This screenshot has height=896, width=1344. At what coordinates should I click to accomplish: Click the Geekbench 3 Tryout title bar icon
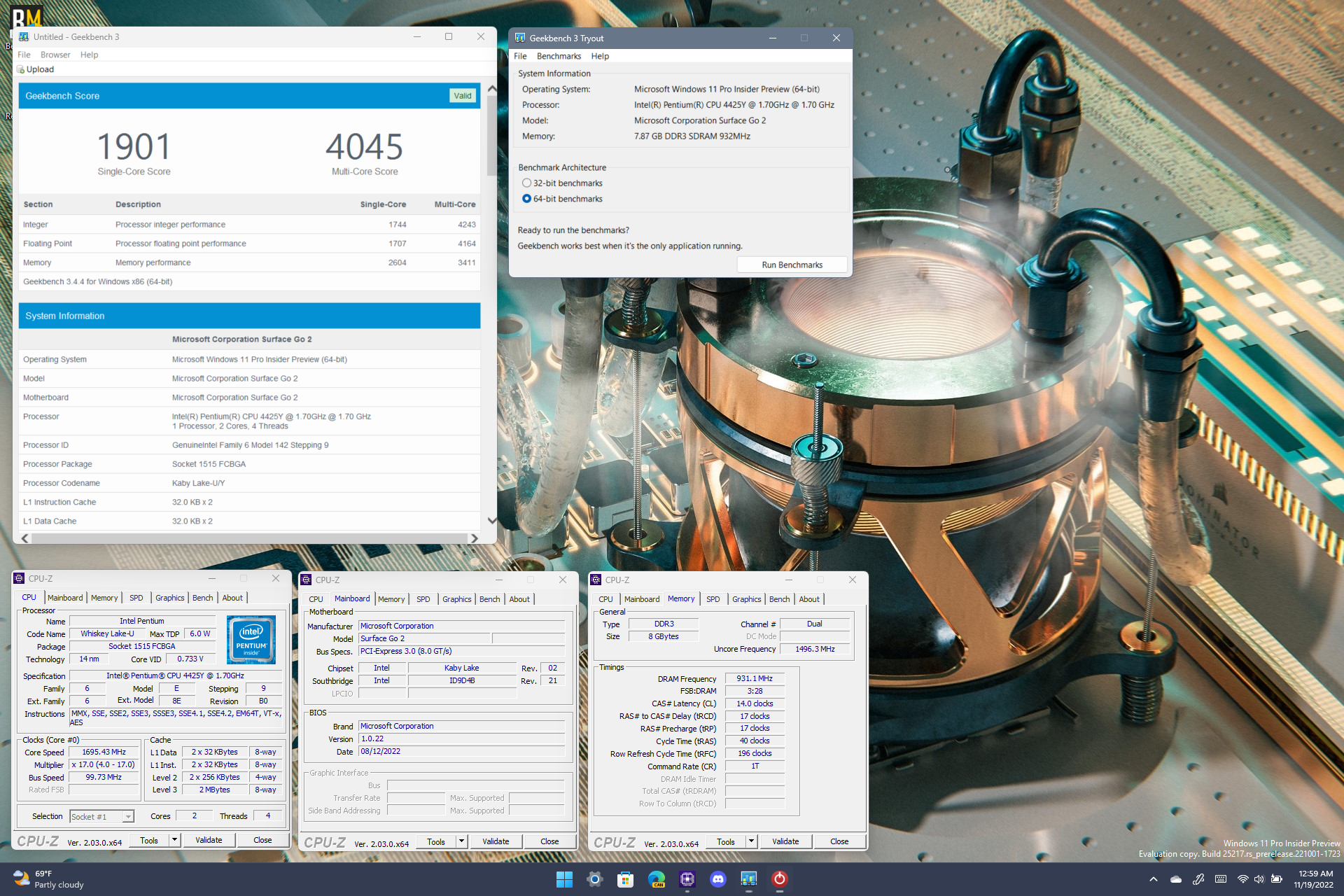pyautogui.click(x=520, y=38)
